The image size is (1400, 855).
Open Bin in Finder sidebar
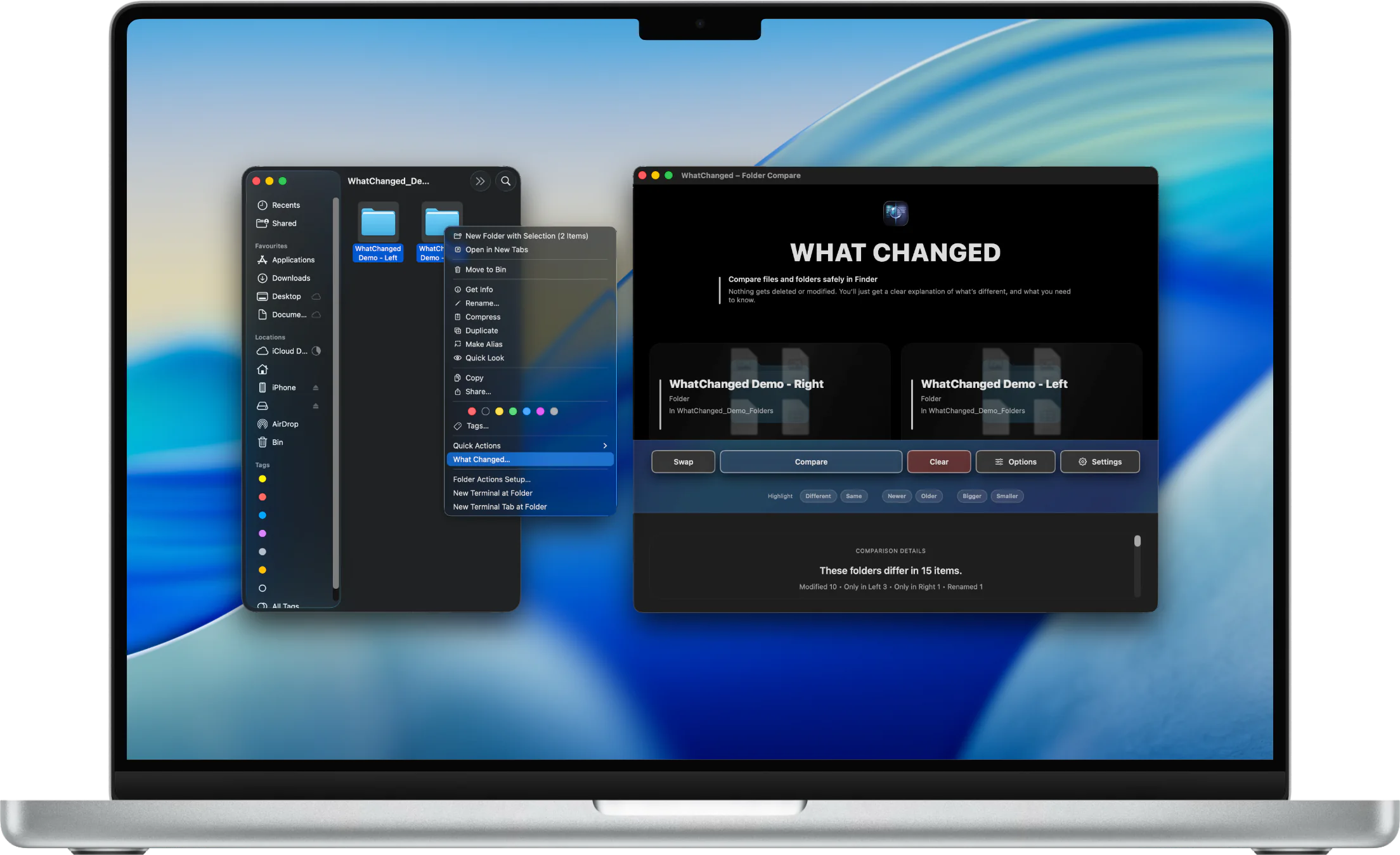(x=270, y=442)
